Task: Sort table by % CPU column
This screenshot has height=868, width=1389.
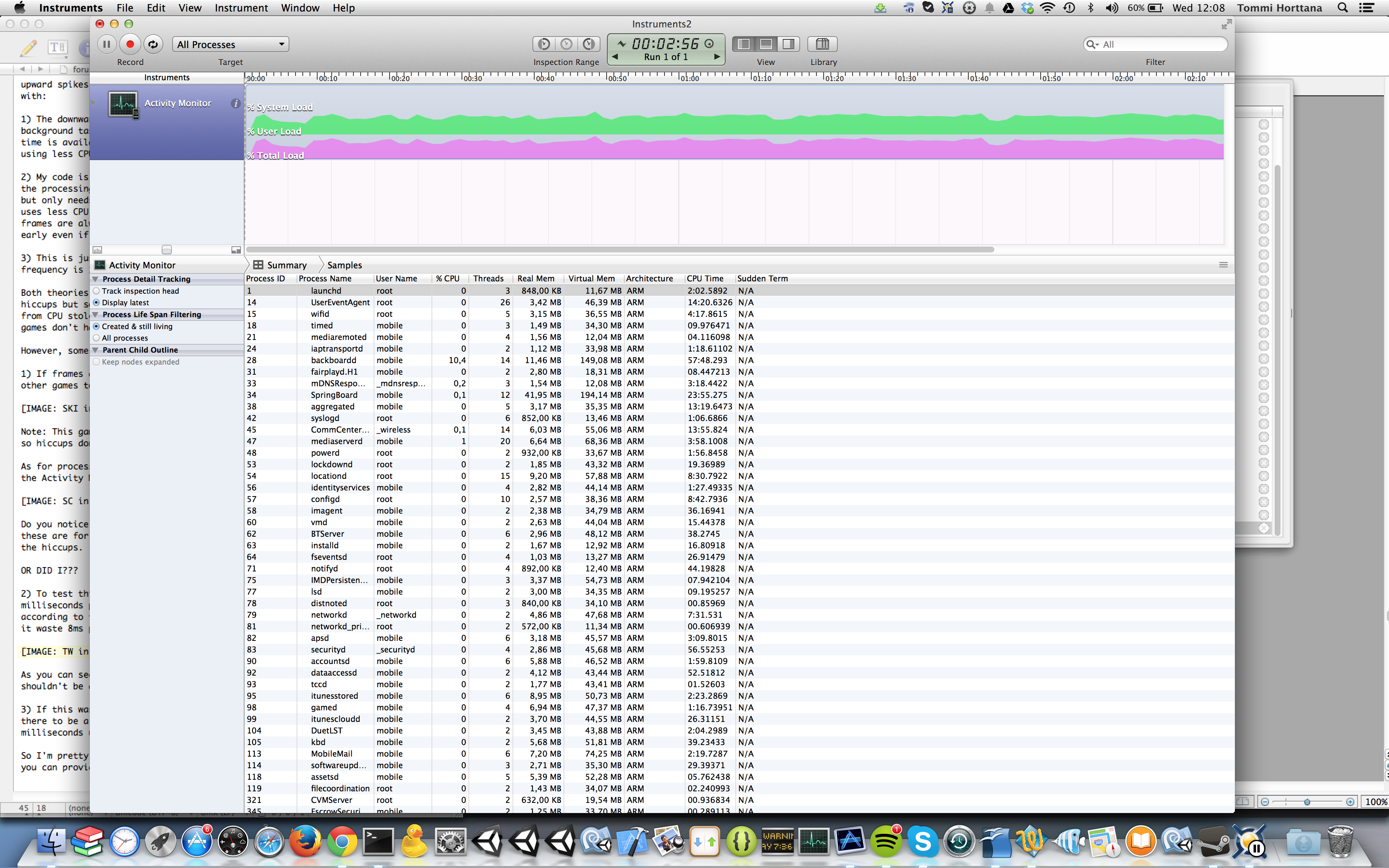Action: tap(448, 278)
